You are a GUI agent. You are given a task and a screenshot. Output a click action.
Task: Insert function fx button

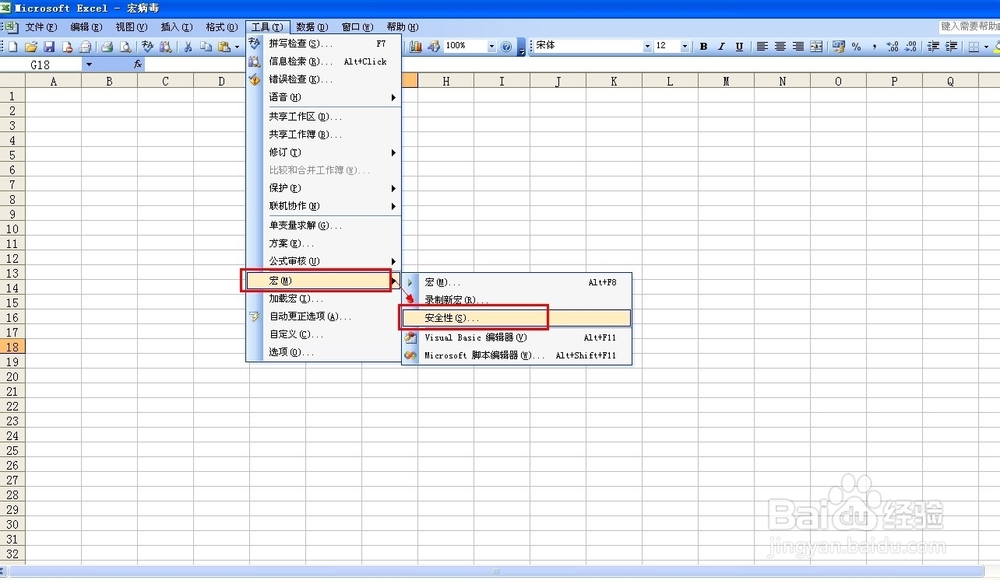coord(138,64)
